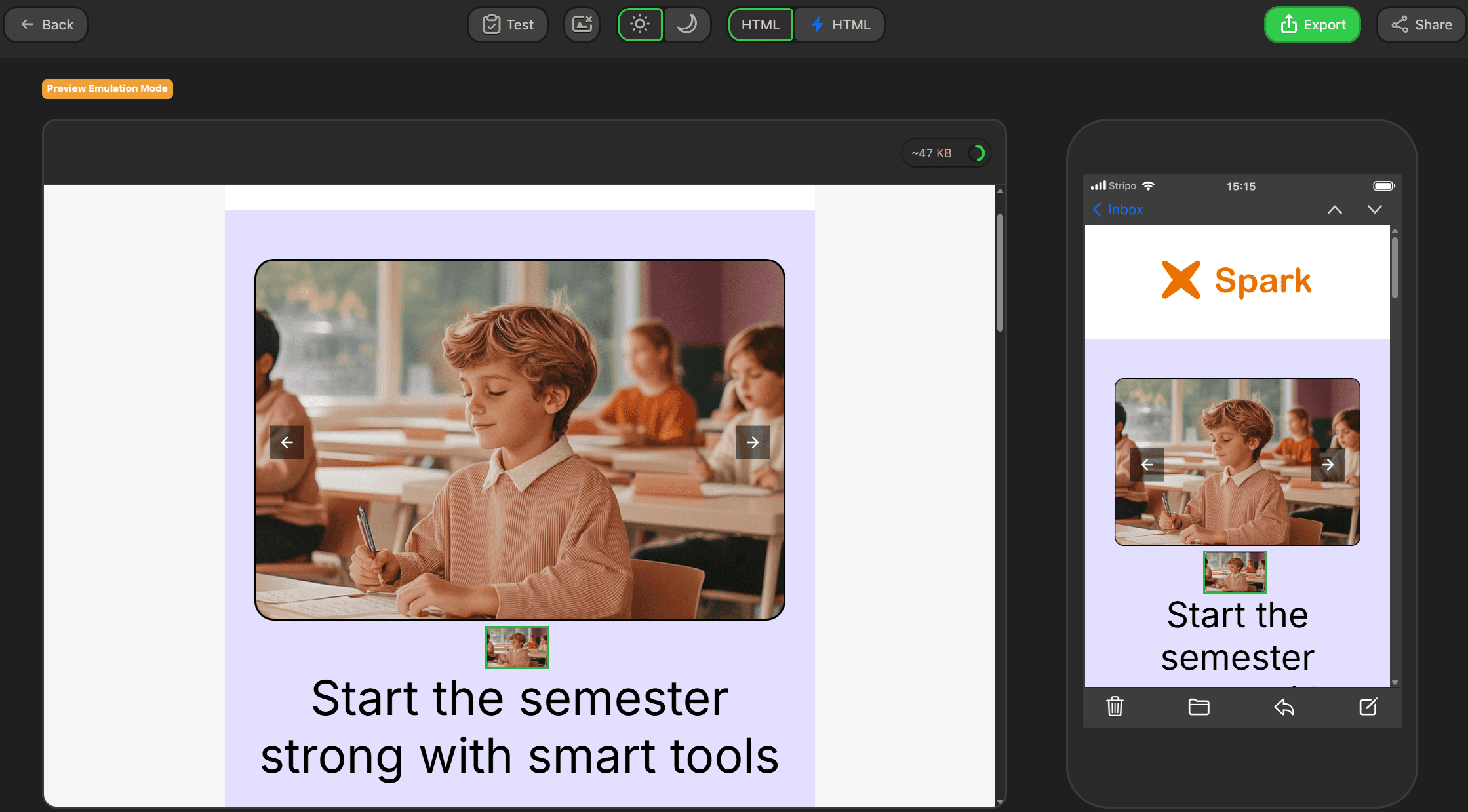This screenshot has width=1468, height=812.
Task: Open the AMP HTML preview
Action: point(840,24)
